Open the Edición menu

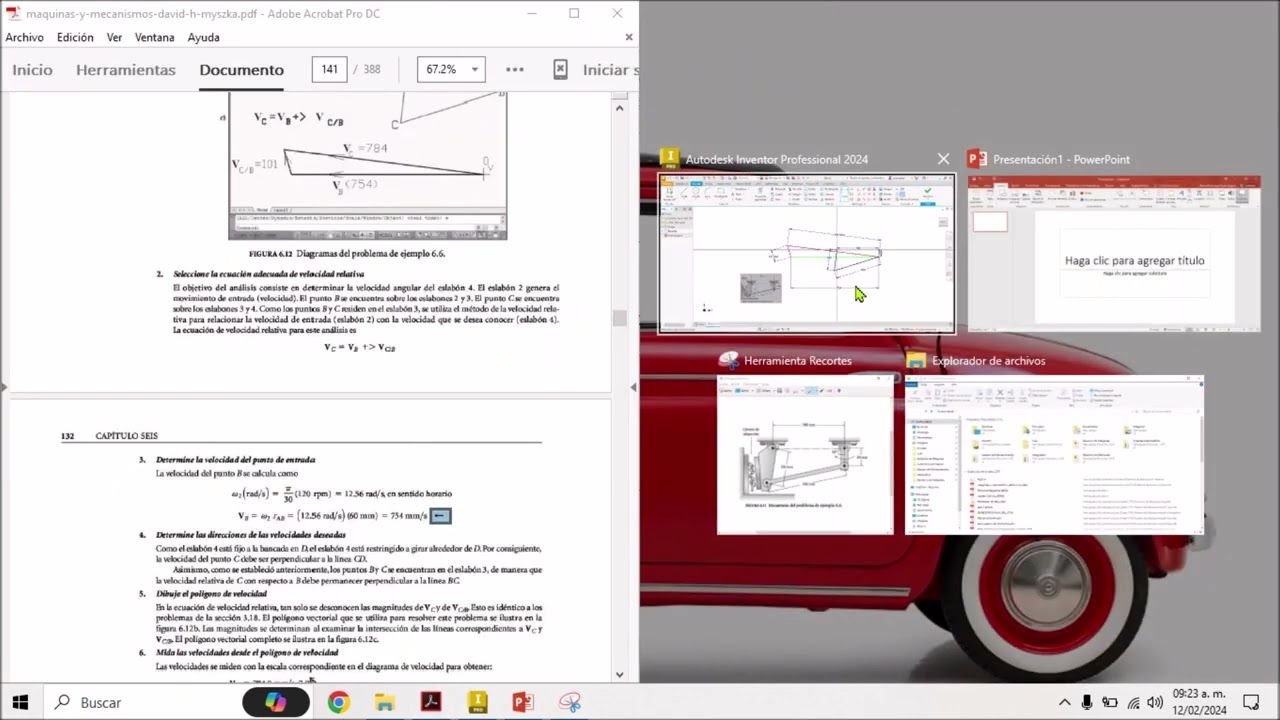click(75, 37)
